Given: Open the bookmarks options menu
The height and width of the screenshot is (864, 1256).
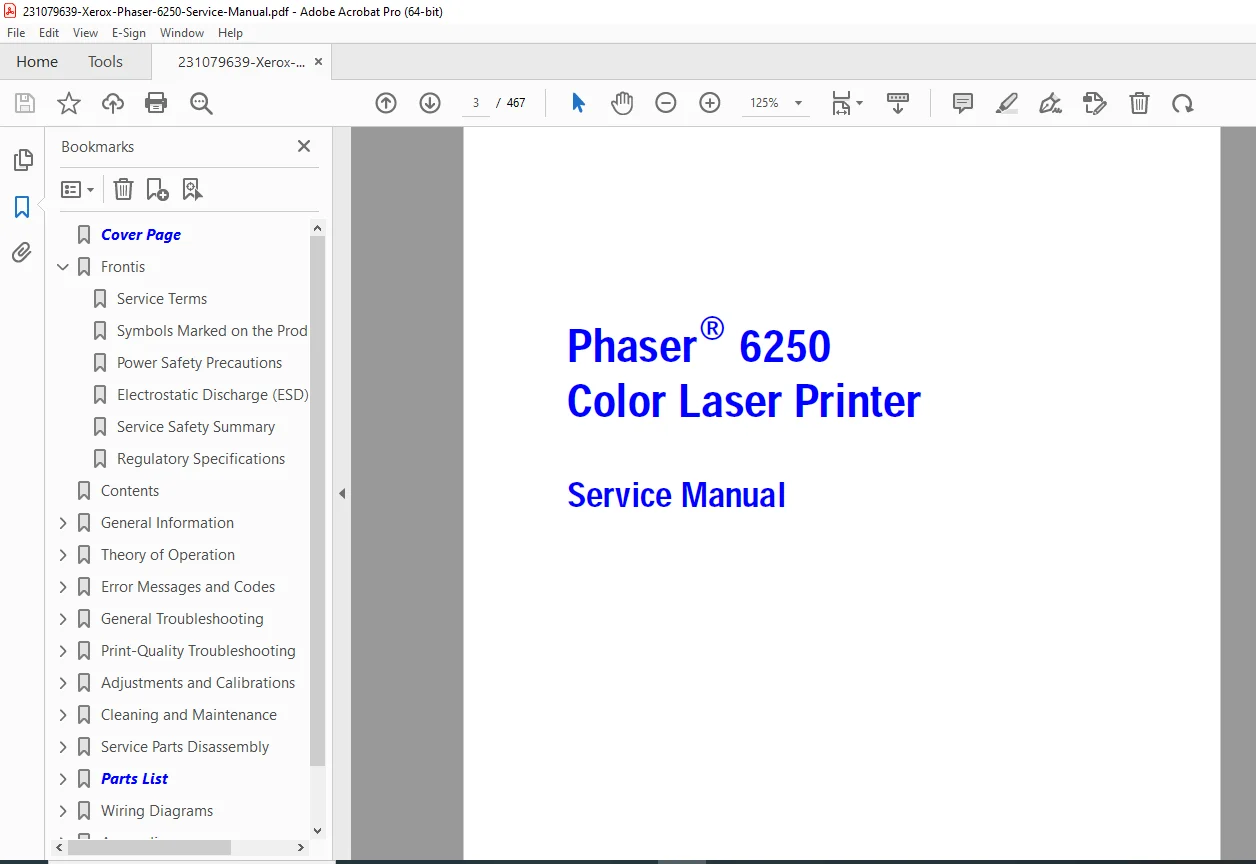Looking at the screenshot, I should pyautogui.click(x=78, y=189).
